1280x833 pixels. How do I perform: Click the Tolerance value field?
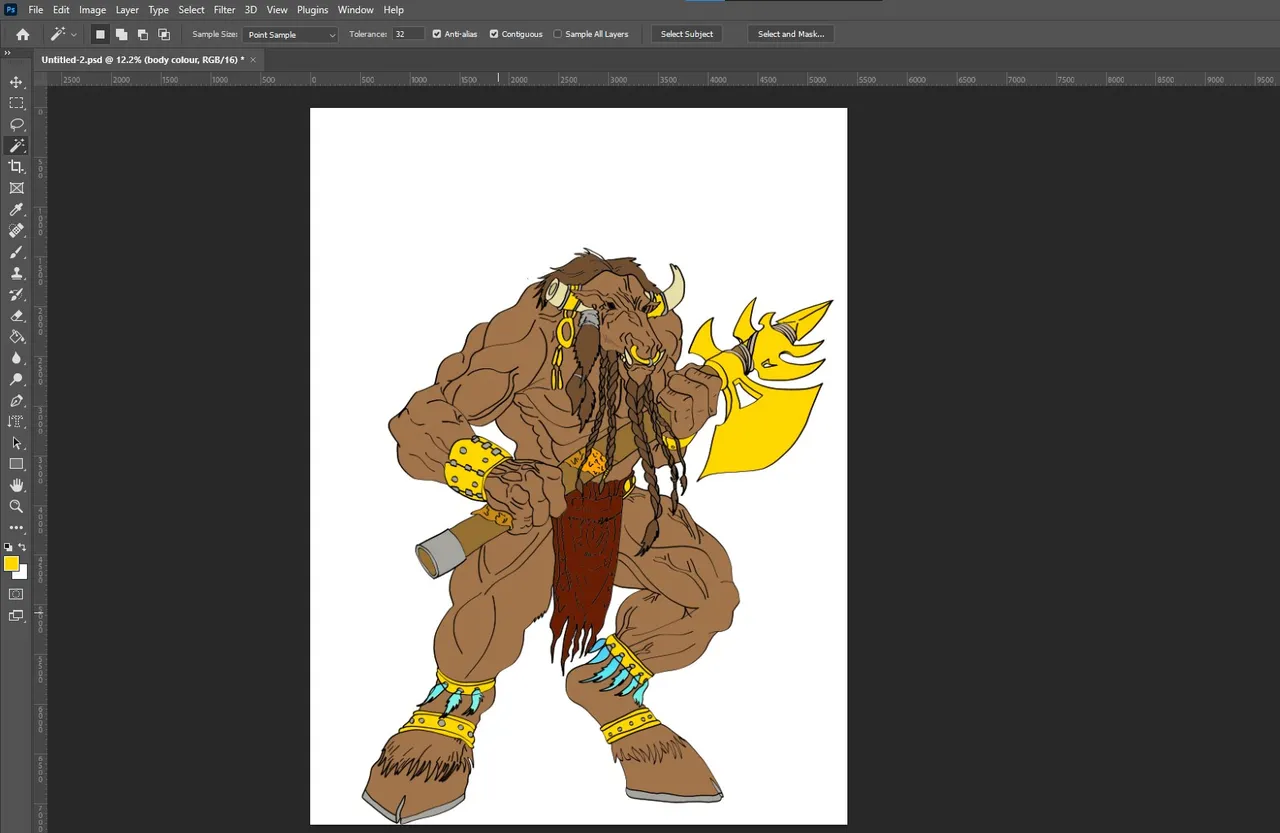408,34
